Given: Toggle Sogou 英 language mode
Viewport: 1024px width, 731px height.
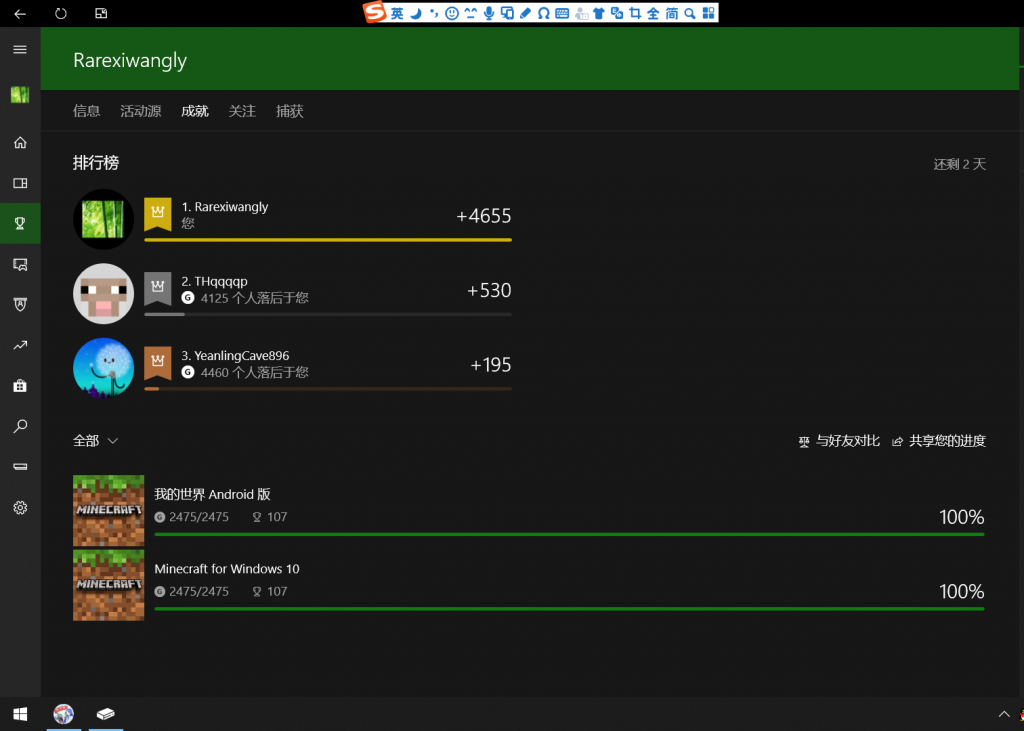Looking at the screenshot, I should [397, 13].
